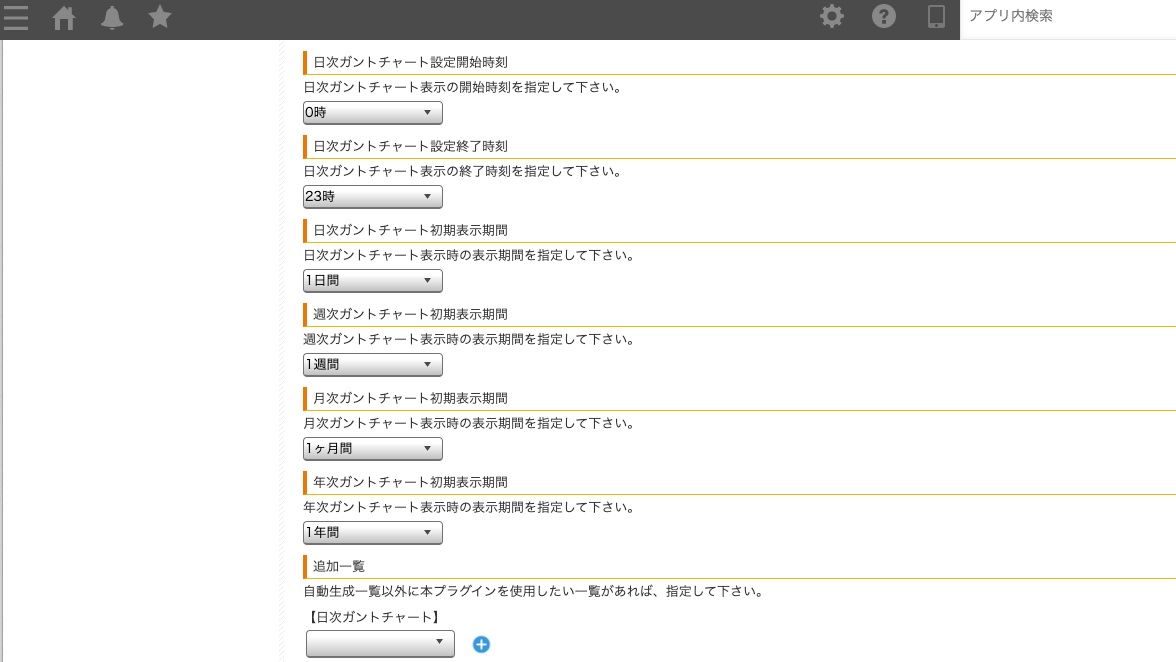Open the 1年間 period dropdown

[373, 532]
